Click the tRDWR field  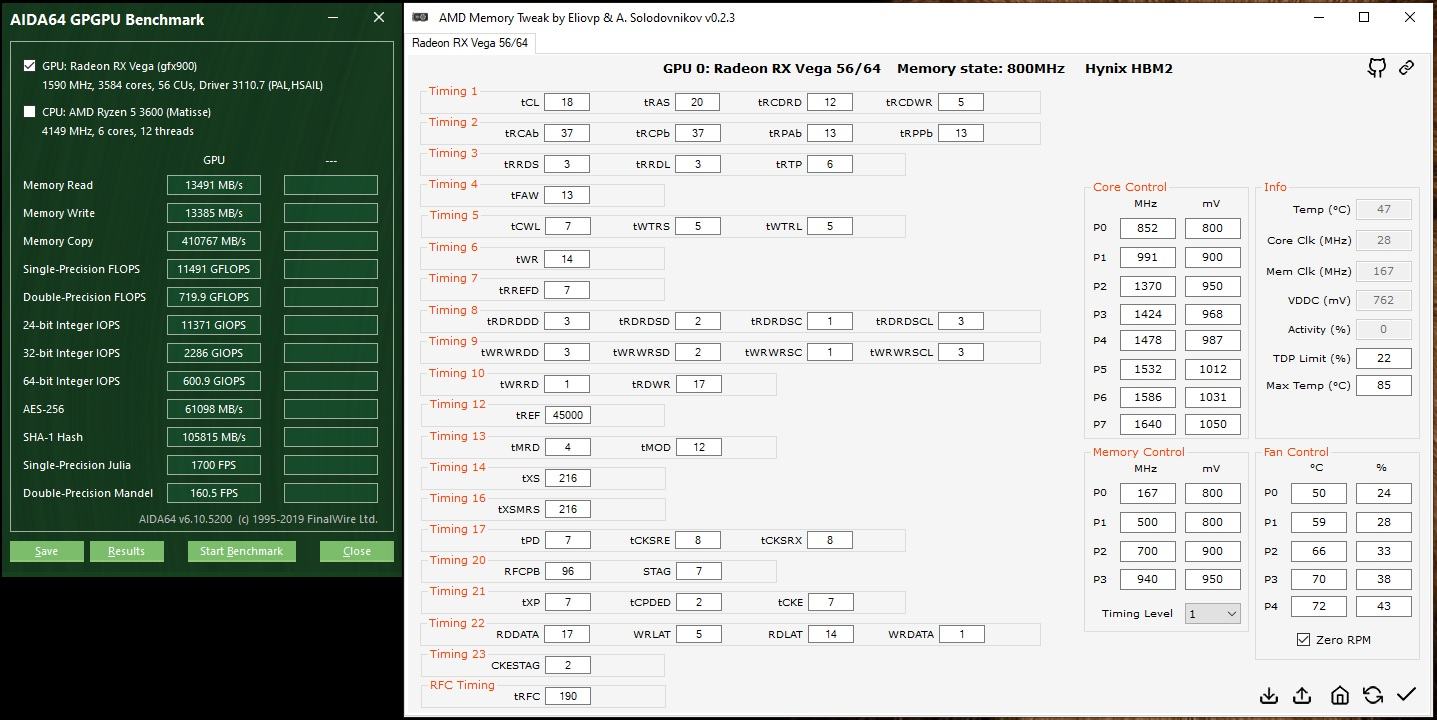698,384
